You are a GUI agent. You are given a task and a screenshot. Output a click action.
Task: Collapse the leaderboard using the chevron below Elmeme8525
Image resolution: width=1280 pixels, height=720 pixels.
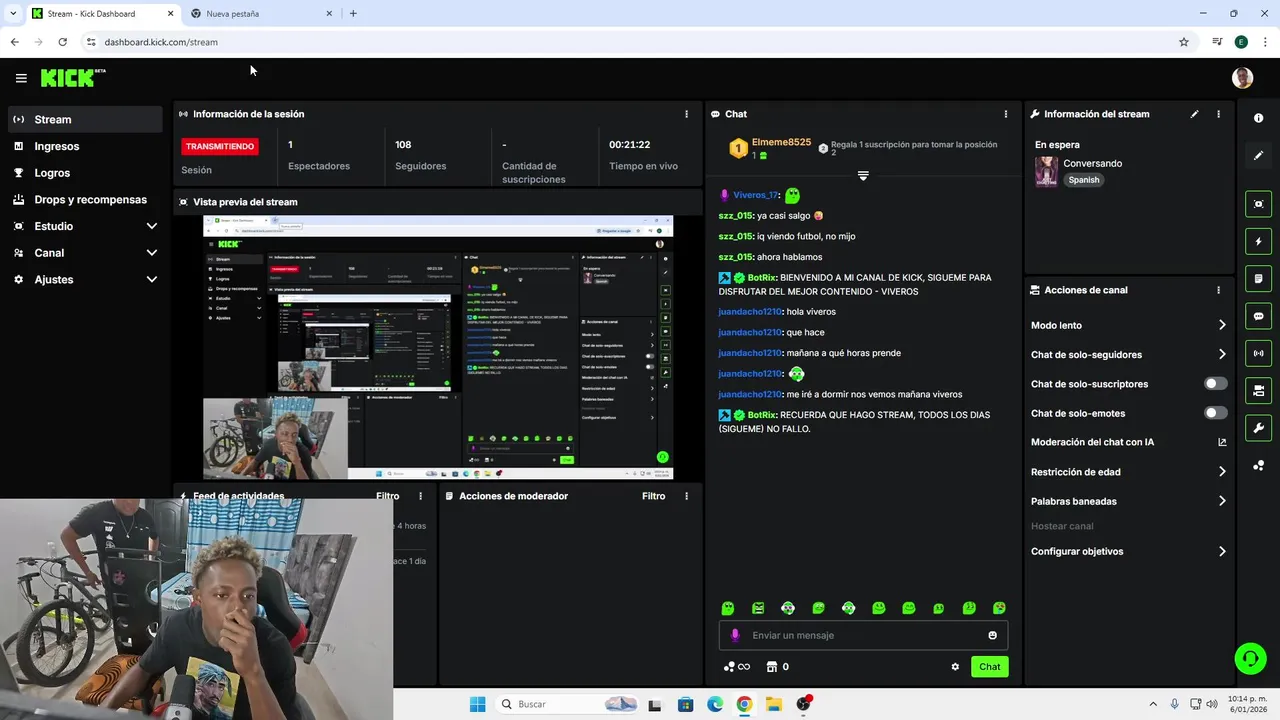[863, 176]
